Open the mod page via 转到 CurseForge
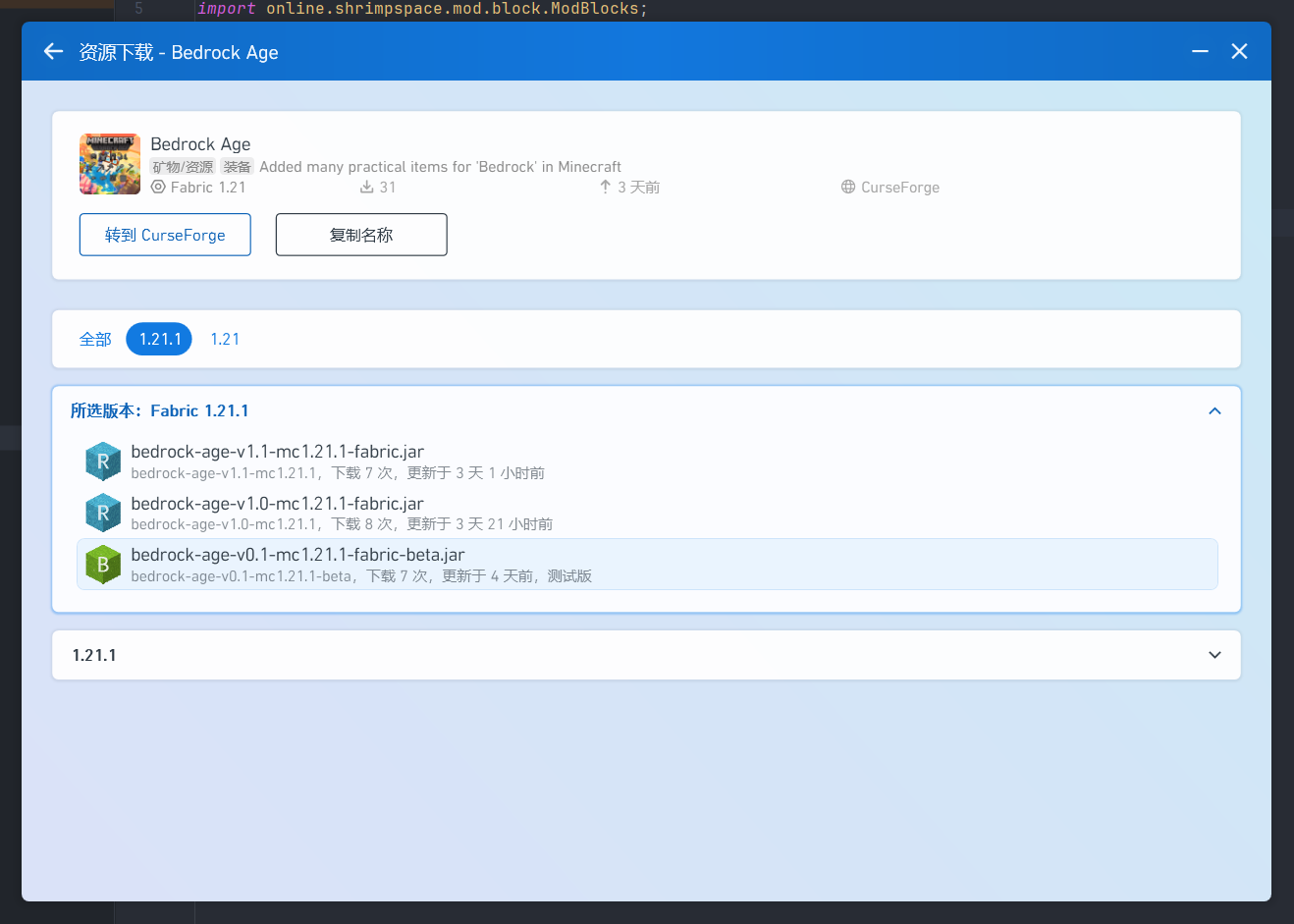The height and width of the screenshot is (924, 1294). pyautogui.click(x=165, y=235)
